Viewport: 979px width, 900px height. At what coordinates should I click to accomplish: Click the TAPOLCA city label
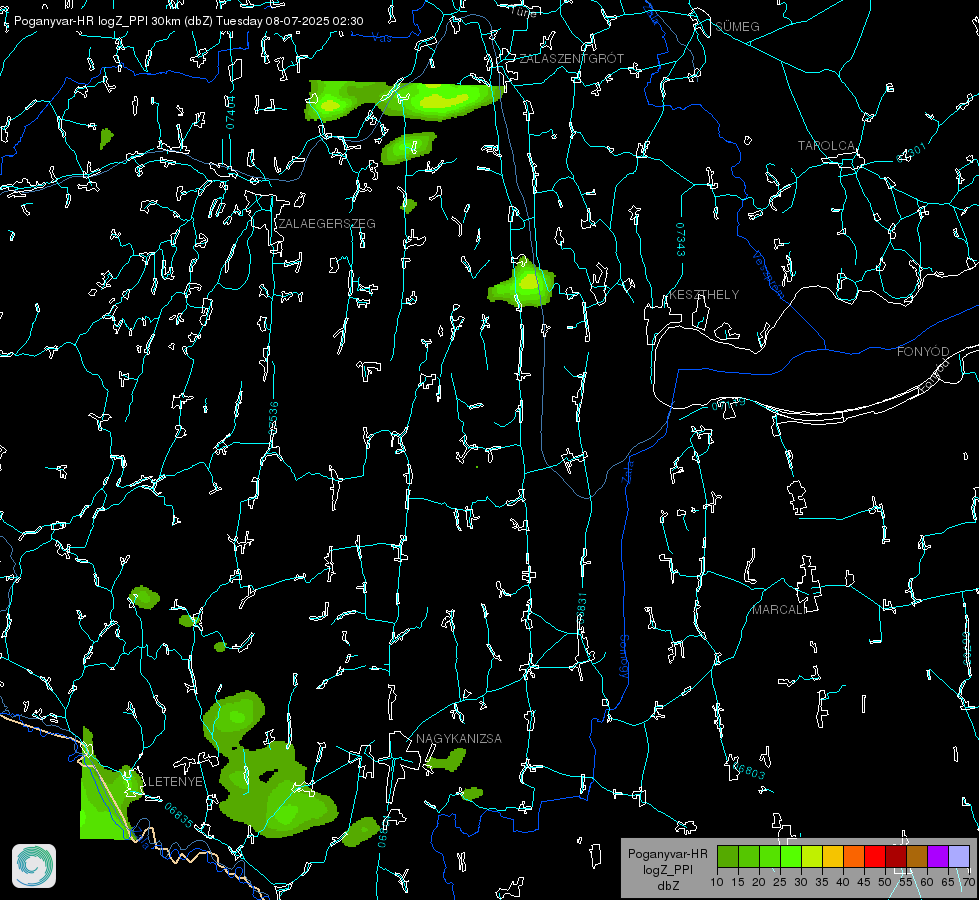pyautogui.click(x=826, y=146)
